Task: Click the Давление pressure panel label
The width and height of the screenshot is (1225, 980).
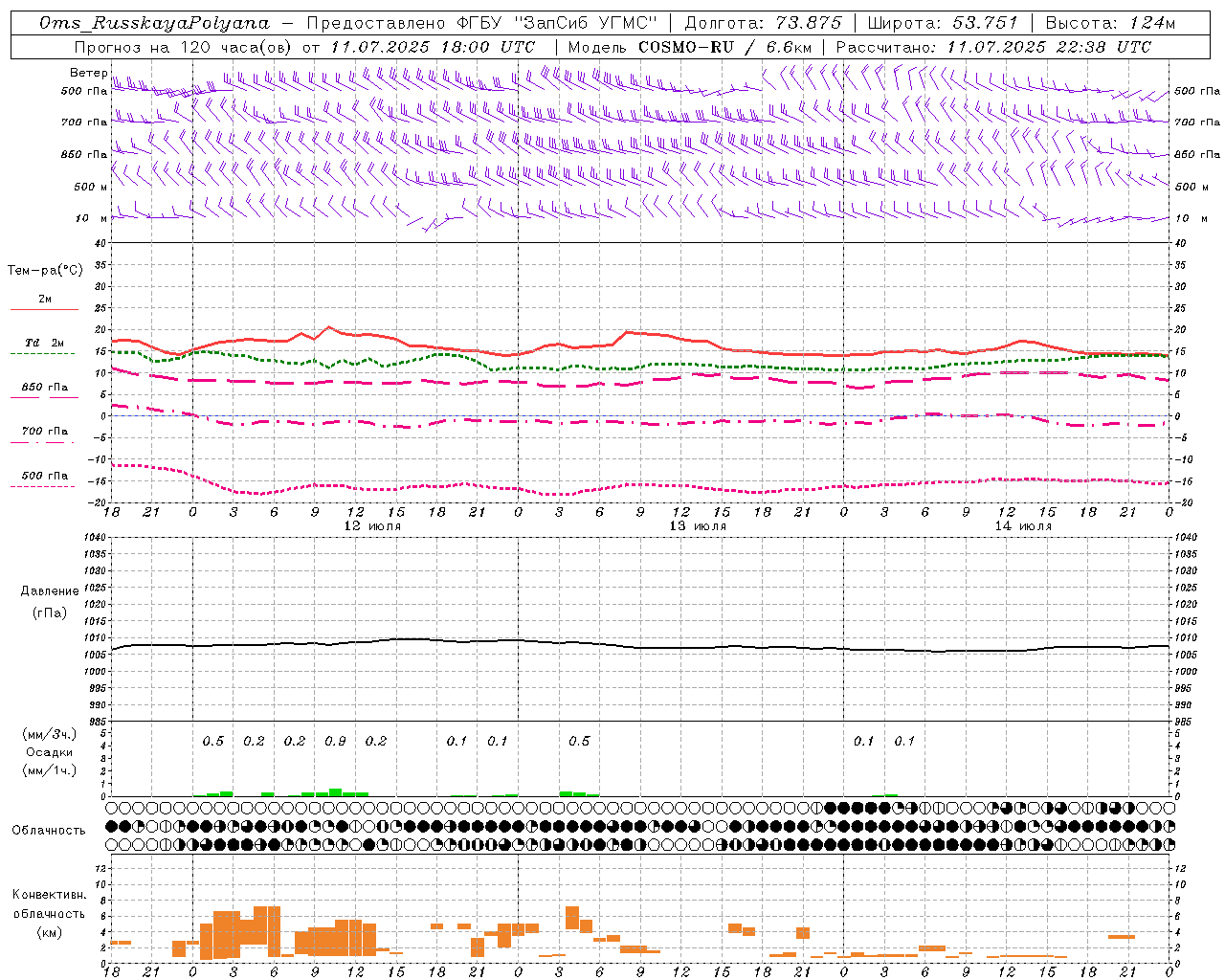Action: 49,591
